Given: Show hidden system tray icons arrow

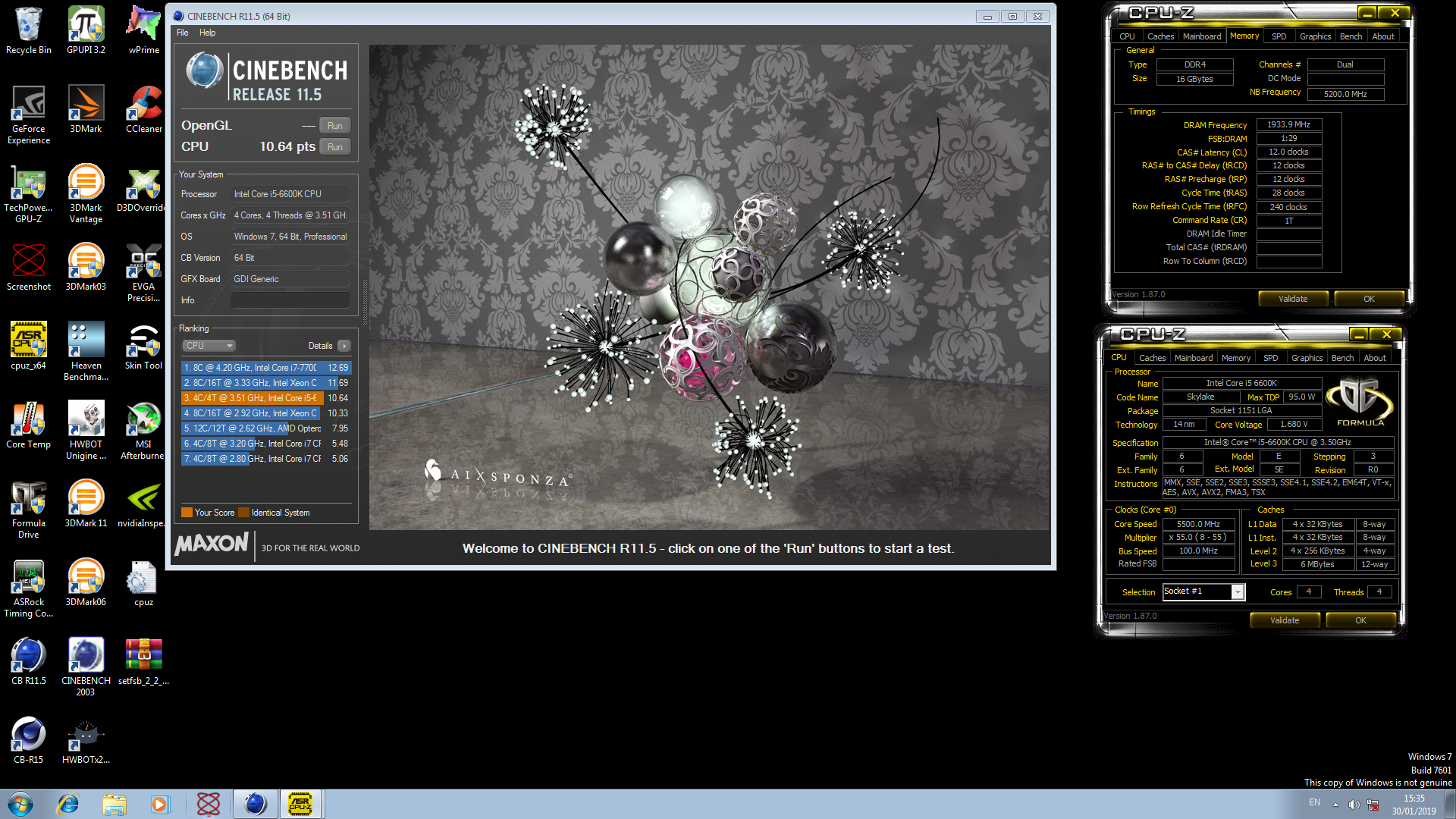Looking at the screenshot, I should pos(1335,804).
